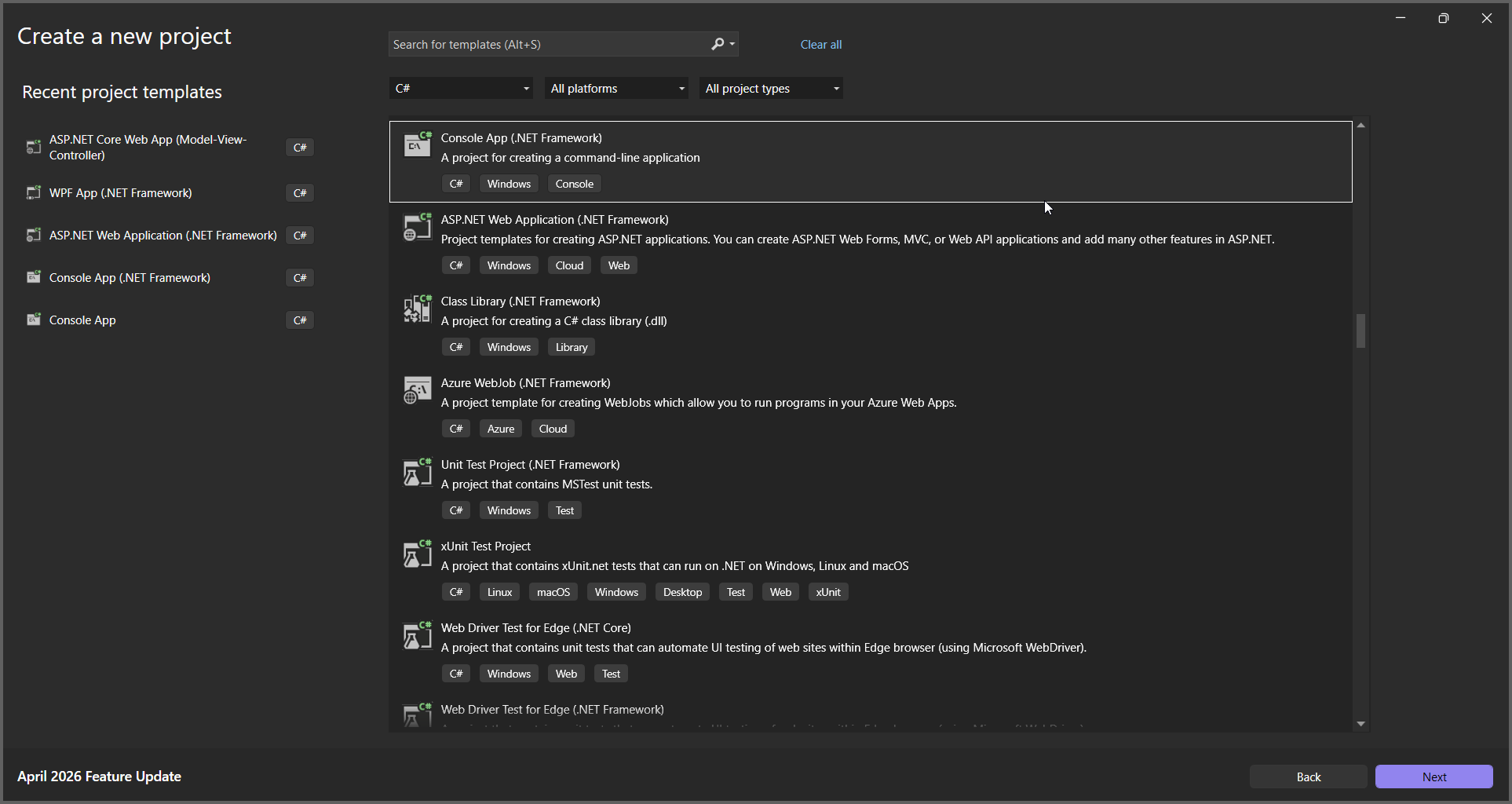Click the C# badge beside recent WPF App
This screenshot has width=1512, height=804.
click(300, 192)
